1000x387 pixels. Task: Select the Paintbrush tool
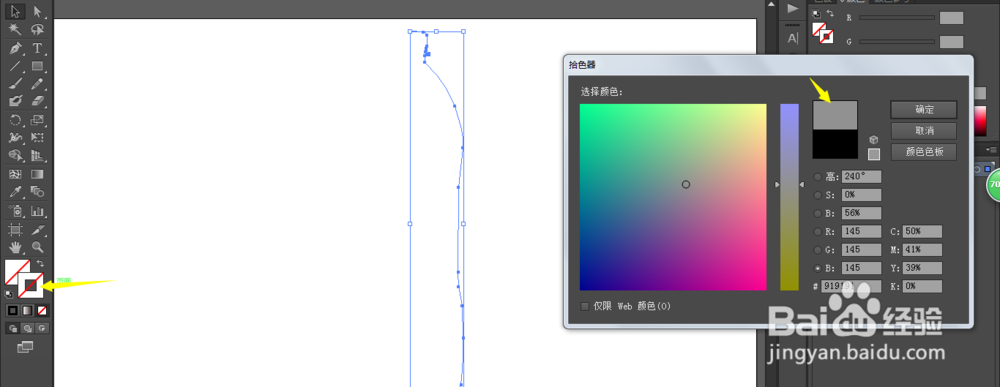click(x=16, y=83)
